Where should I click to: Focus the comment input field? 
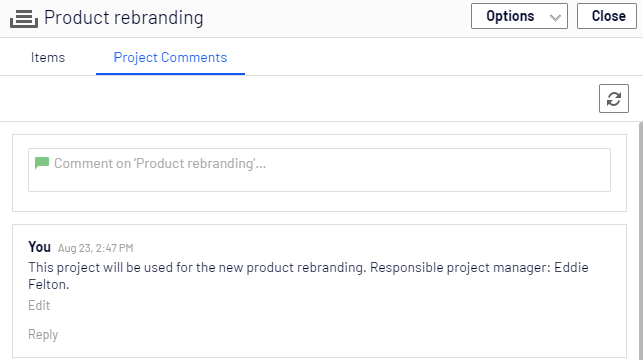(x=319, y=170)
